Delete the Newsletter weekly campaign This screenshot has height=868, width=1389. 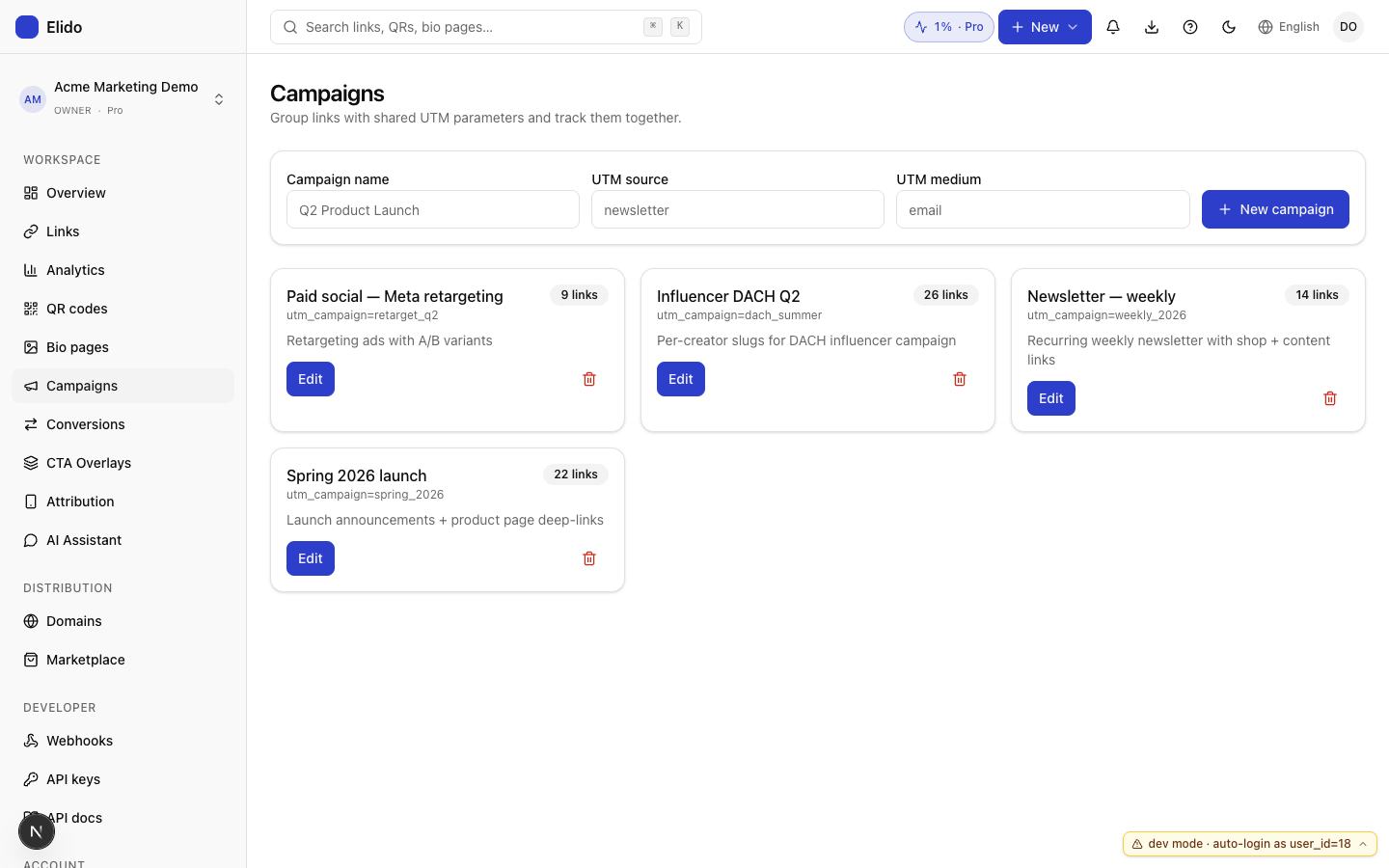(x=1330, y=398)
